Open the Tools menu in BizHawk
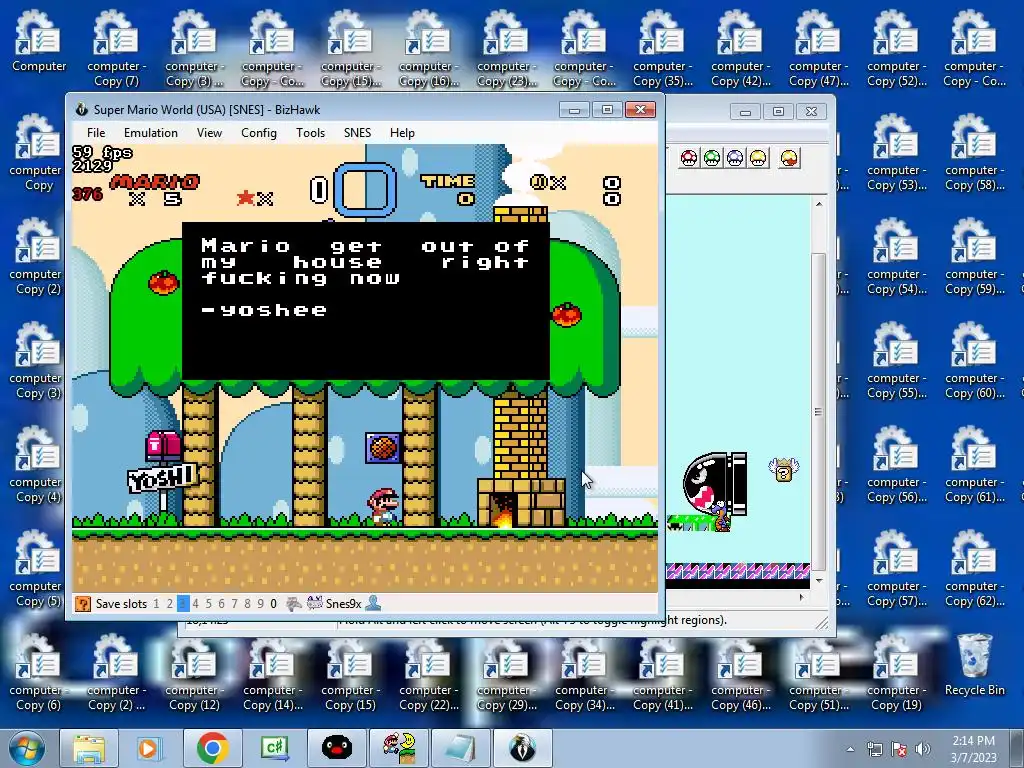Screen dimensions: 1024x768 click(310, 133)
